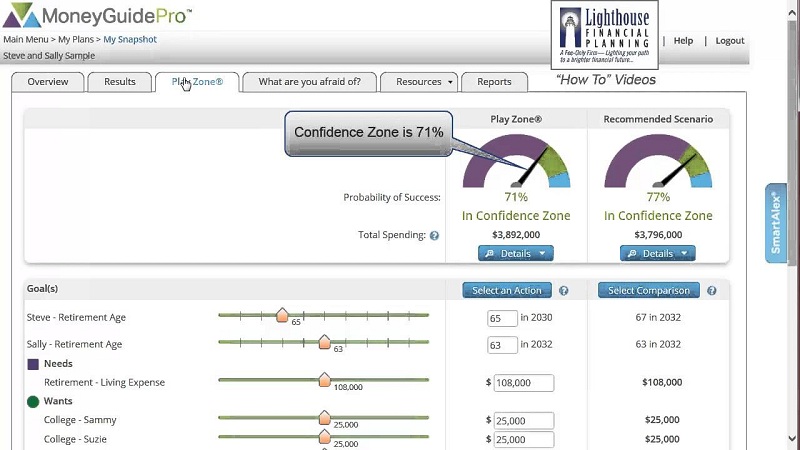Click College - Suzie slider handle

click(324, 437)
